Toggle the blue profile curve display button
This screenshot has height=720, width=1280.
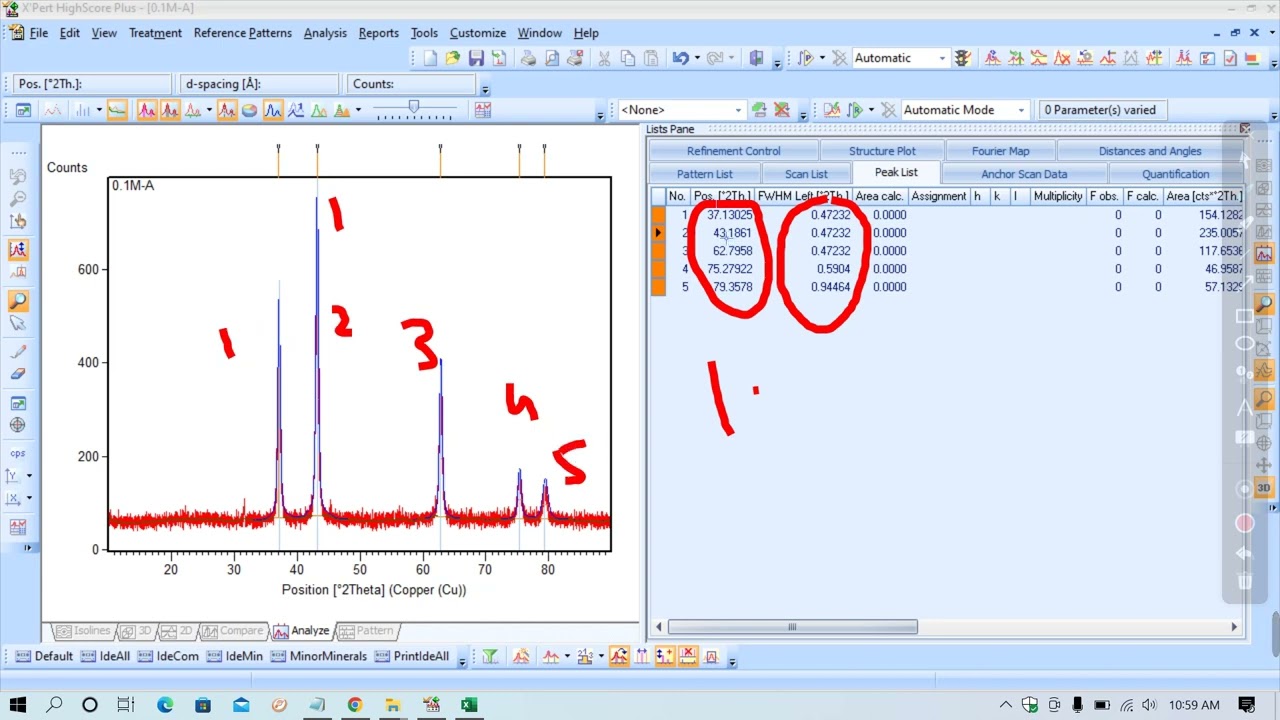[273, 110]
